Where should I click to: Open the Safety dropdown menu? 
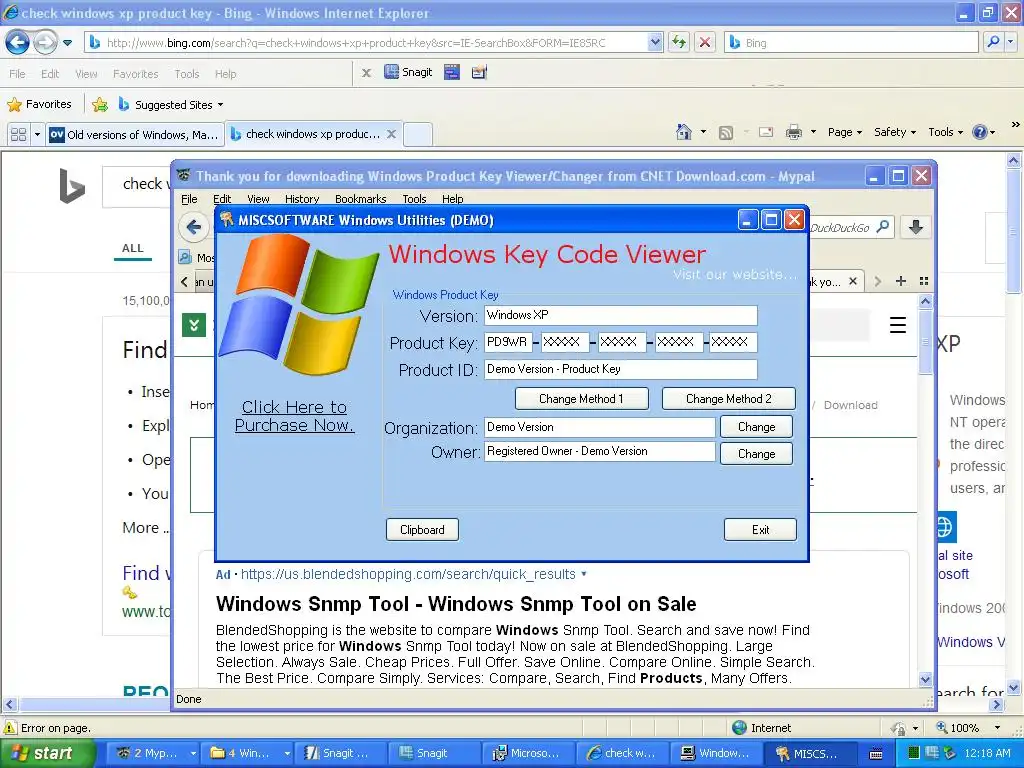895,133
